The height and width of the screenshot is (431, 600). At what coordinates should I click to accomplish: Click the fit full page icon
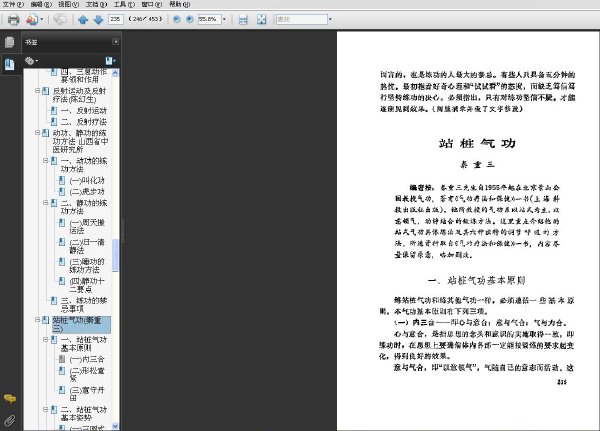[261, 20]
